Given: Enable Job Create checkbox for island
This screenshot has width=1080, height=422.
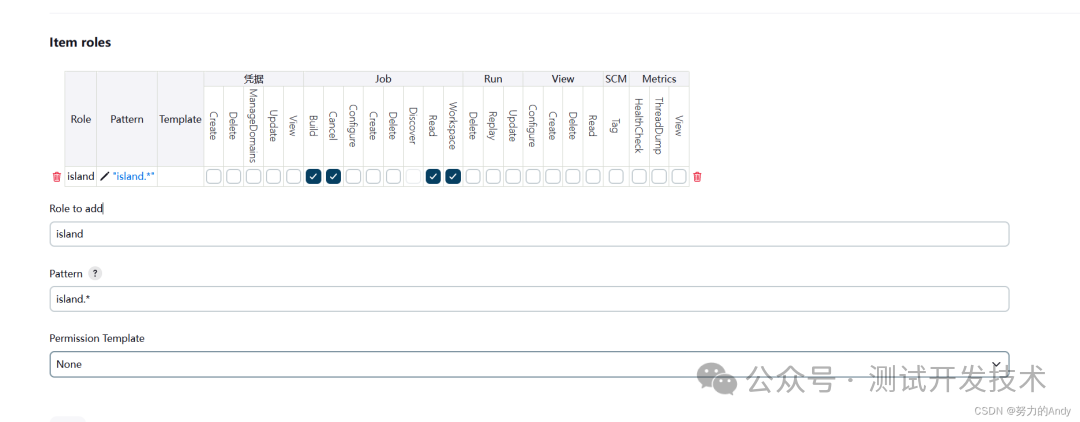Looking at the screenshot, I should (373, 176).
